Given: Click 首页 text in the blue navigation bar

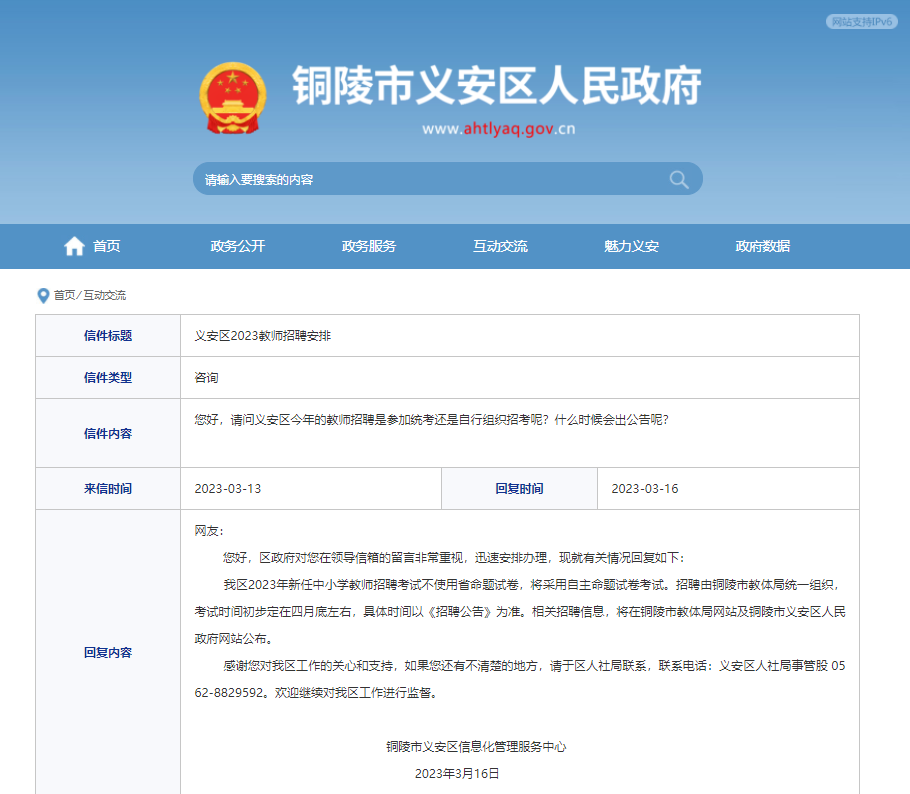Looking at the screenshot, I should click(107, 247).
